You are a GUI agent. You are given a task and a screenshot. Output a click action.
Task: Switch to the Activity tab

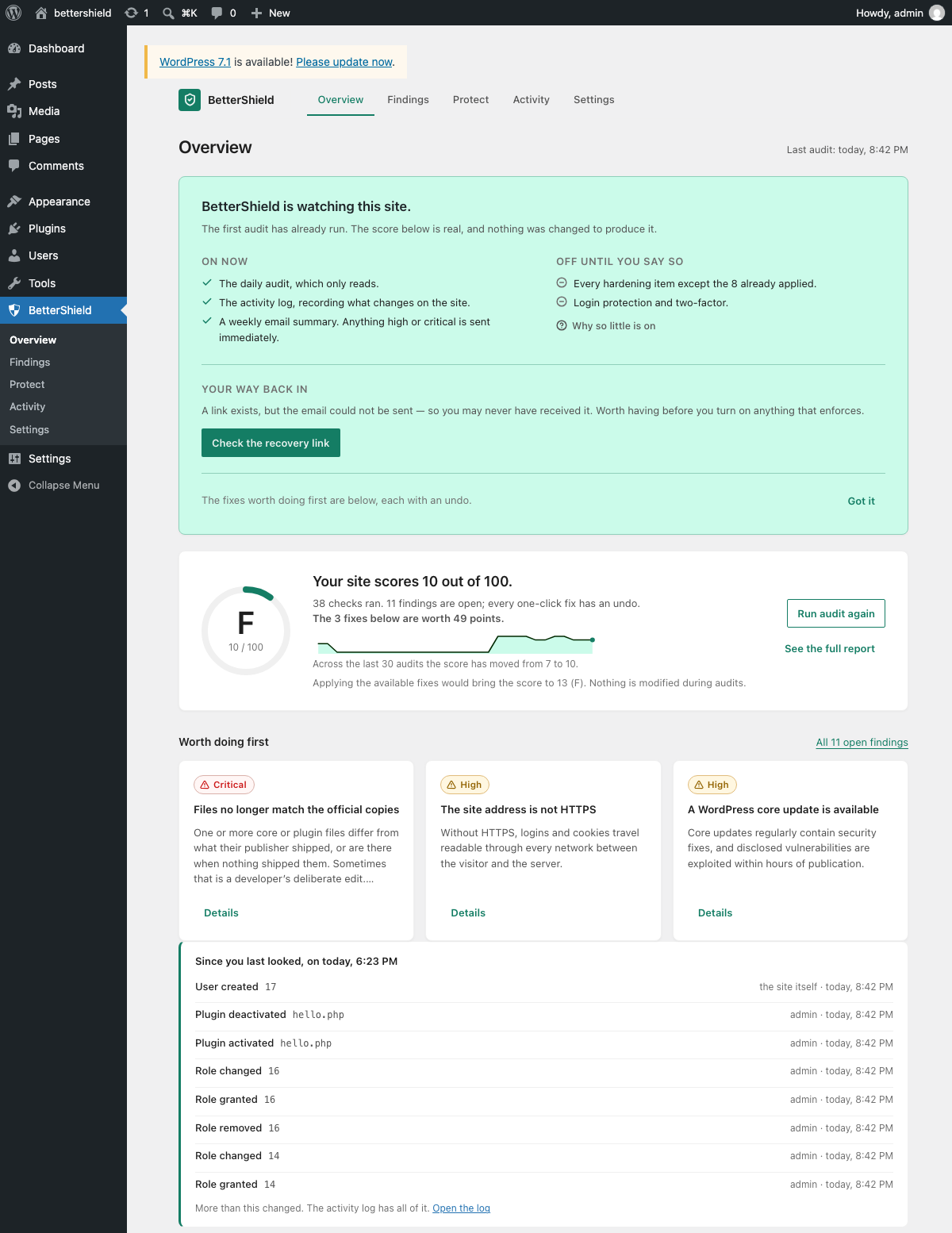point(531,100)
